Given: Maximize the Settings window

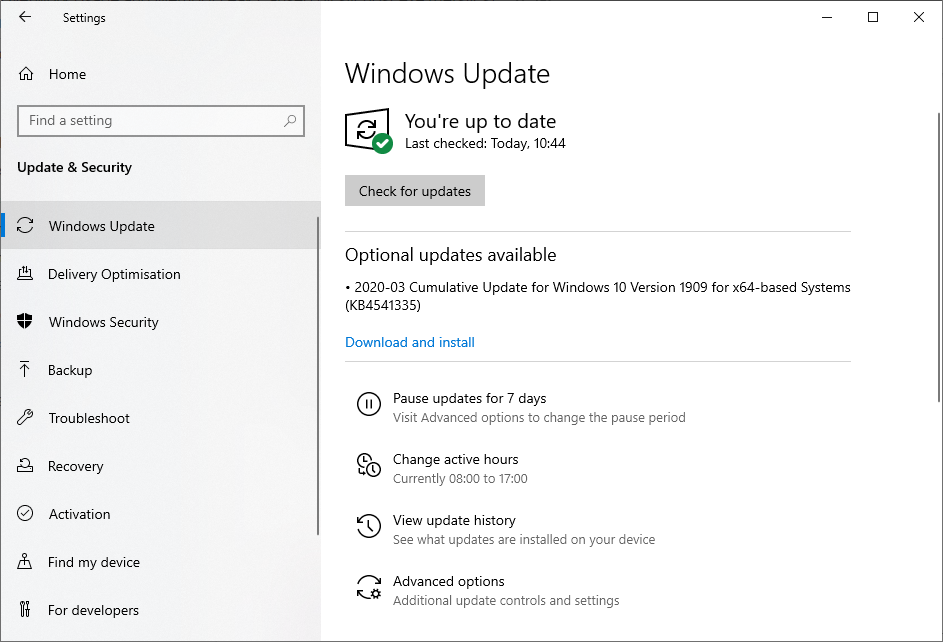Looking at the screenshot, I should [873, 17].
